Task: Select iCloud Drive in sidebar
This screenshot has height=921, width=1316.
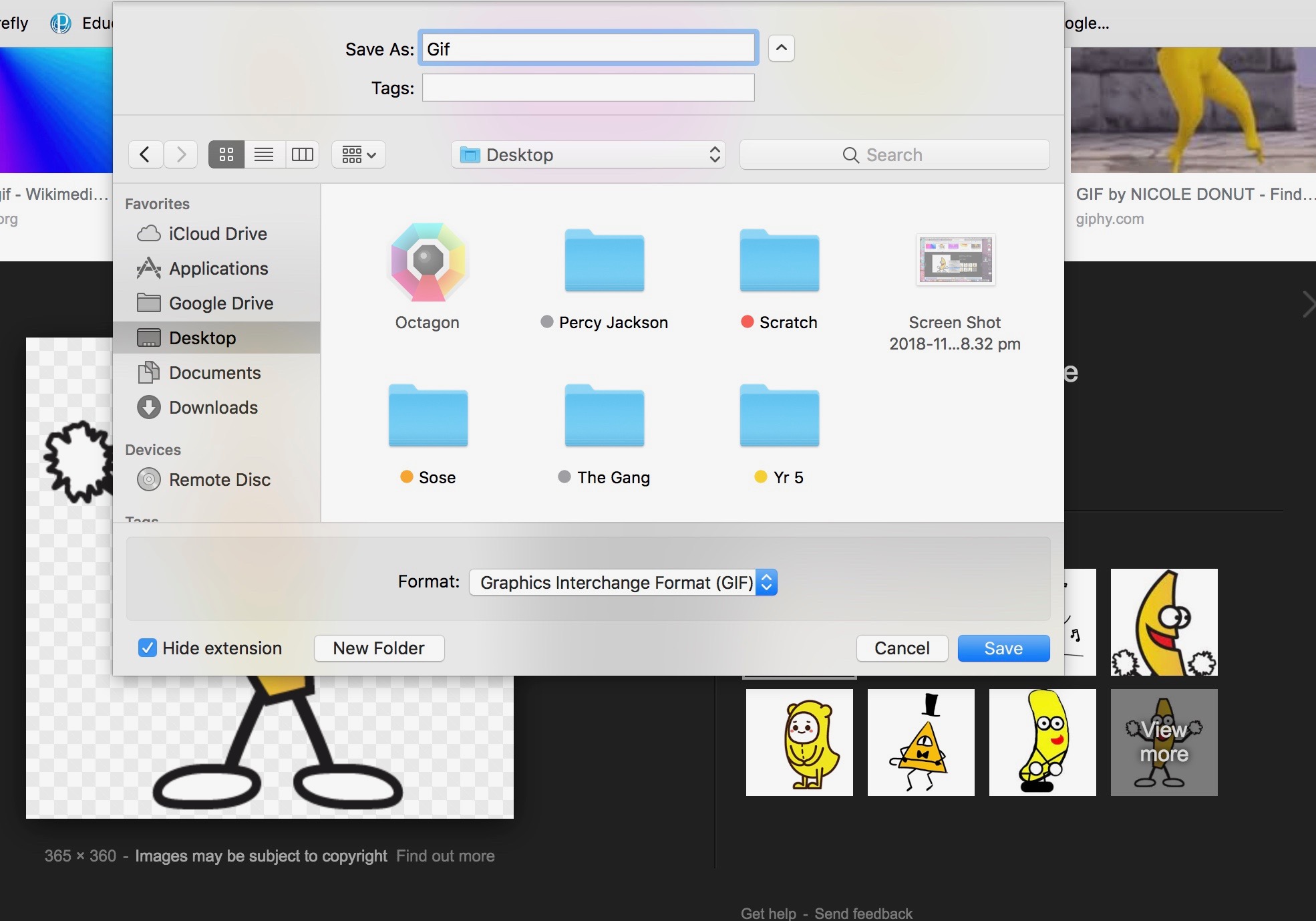Action: [x=217, y=234]
